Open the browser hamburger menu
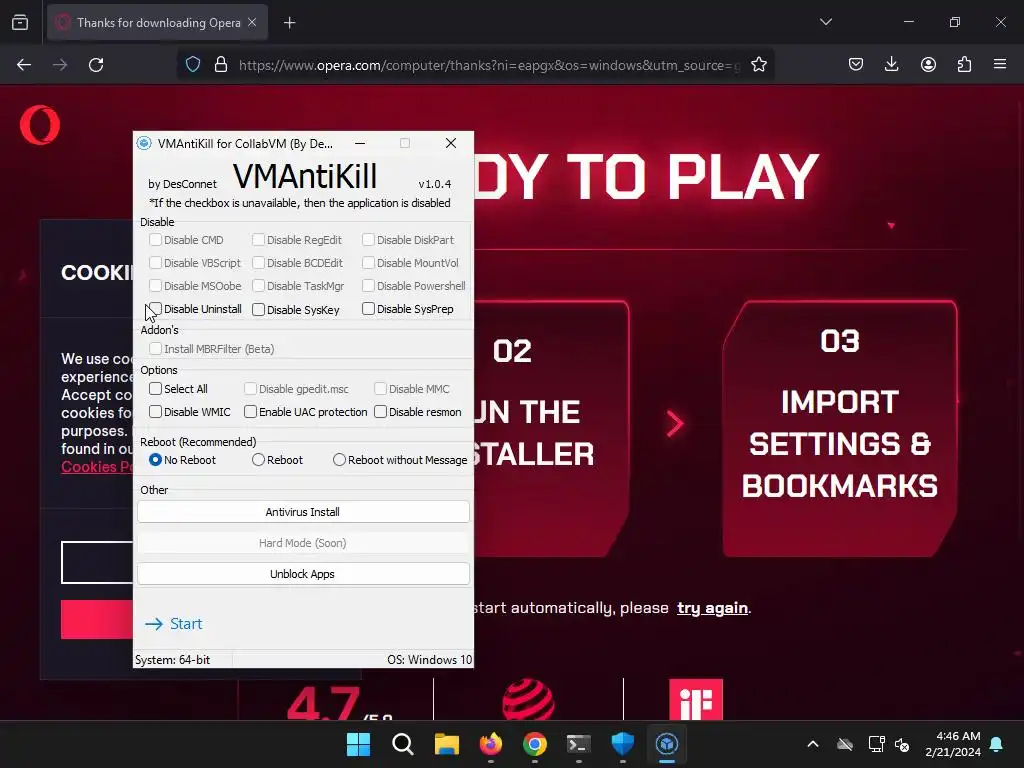The height and width of the screenshot is (768, 1024). coord(1000,64)
